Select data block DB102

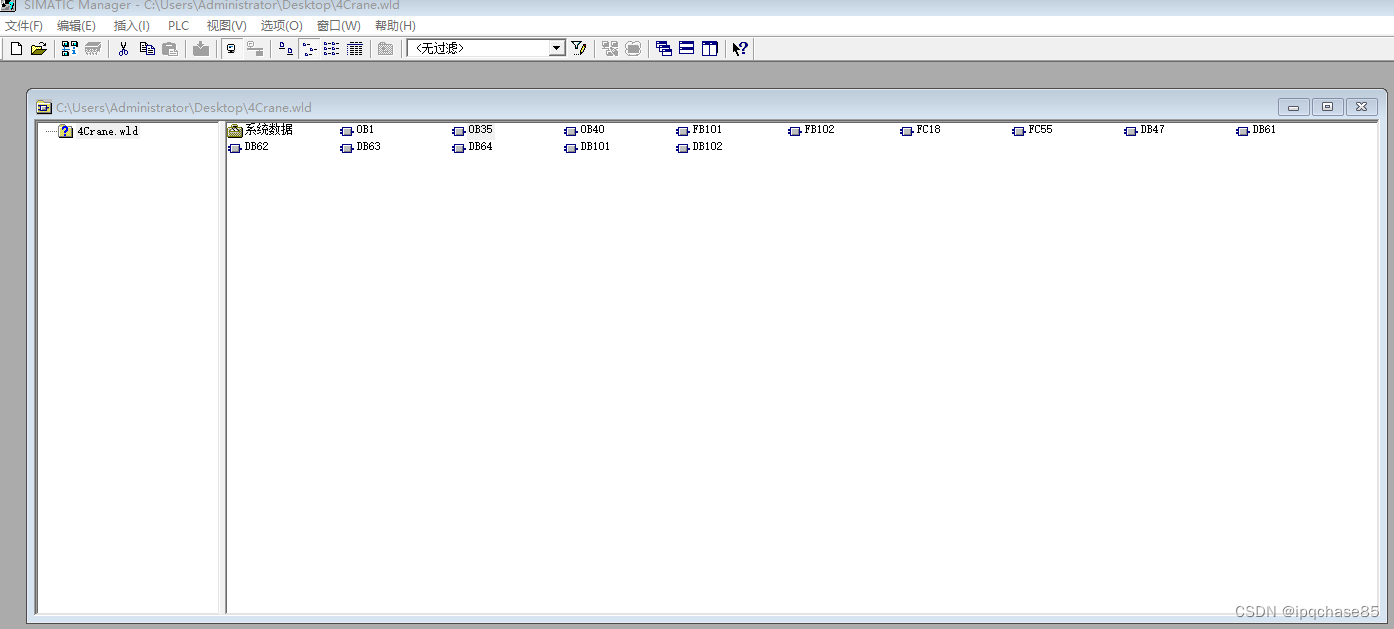click(x=699, y=147)
